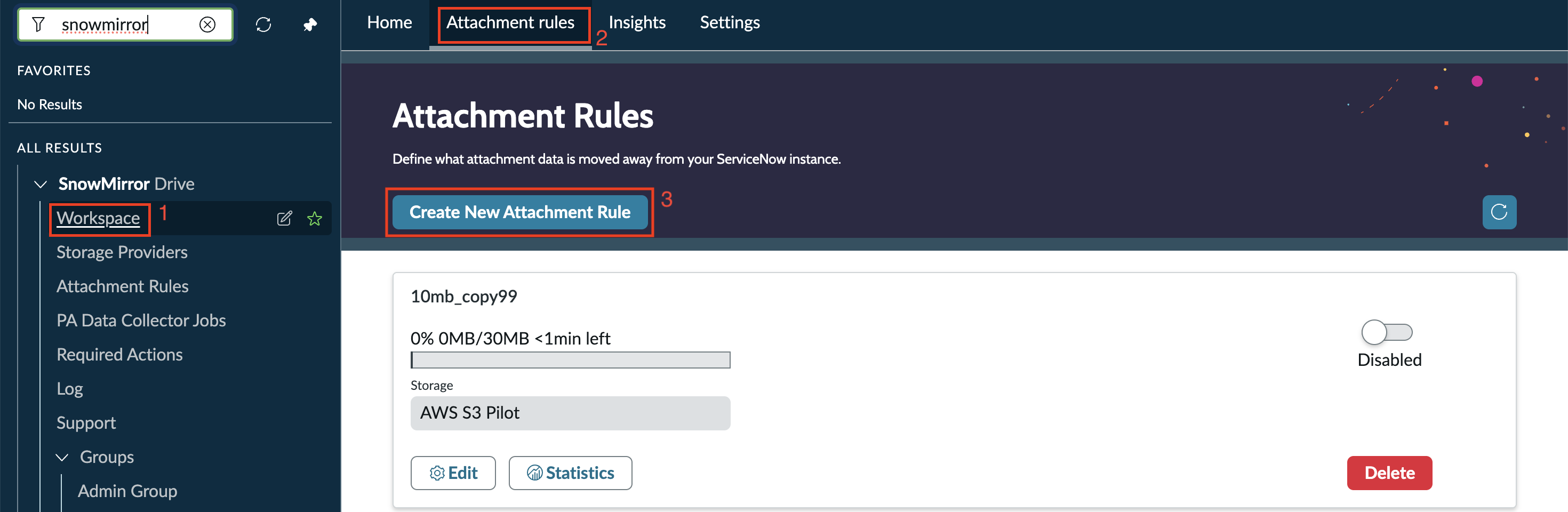Edit the Workspace module entry

[x=284, y=219]
